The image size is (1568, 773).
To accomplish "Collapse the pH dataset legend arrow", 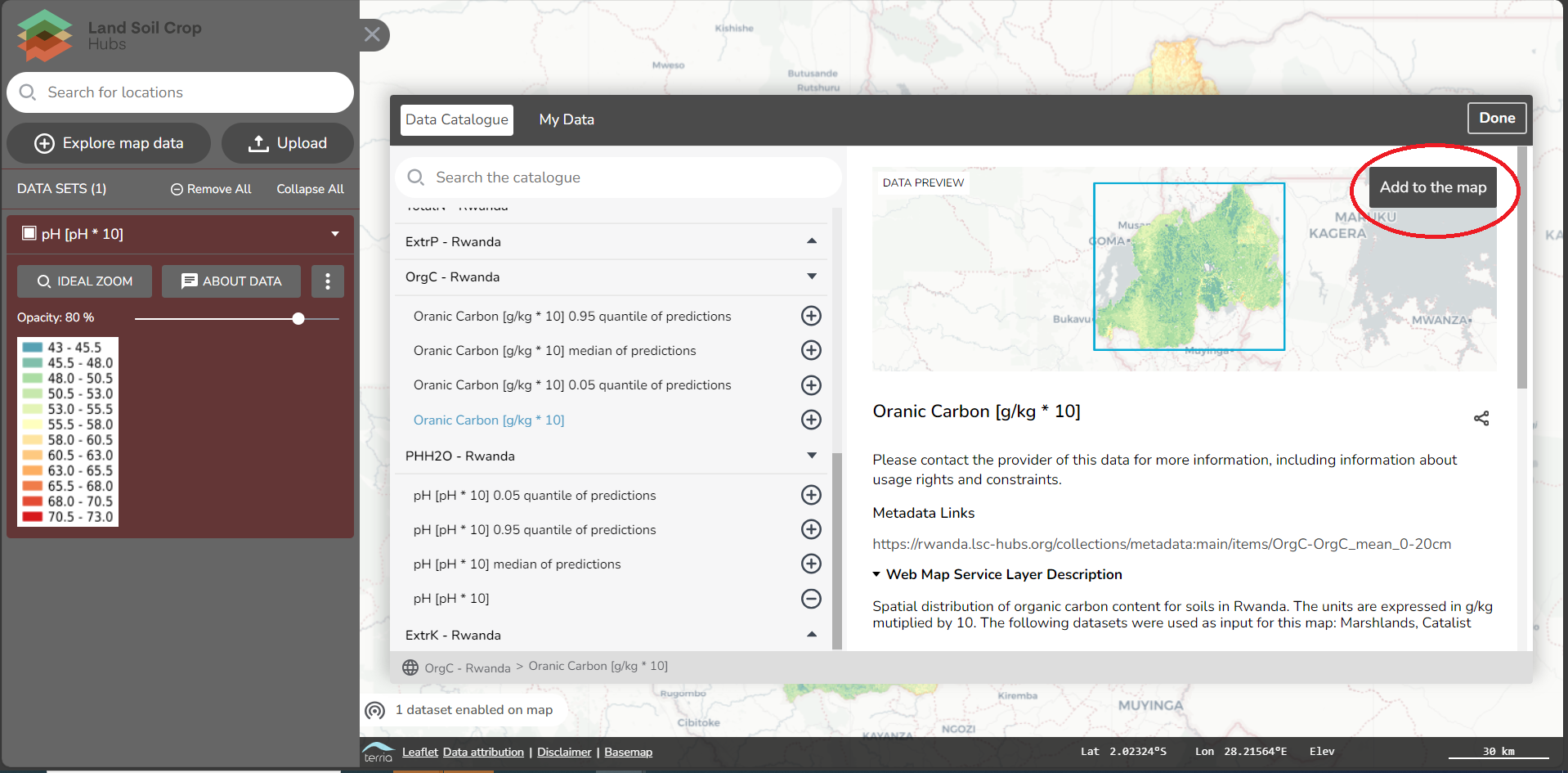I will (335, 234).
